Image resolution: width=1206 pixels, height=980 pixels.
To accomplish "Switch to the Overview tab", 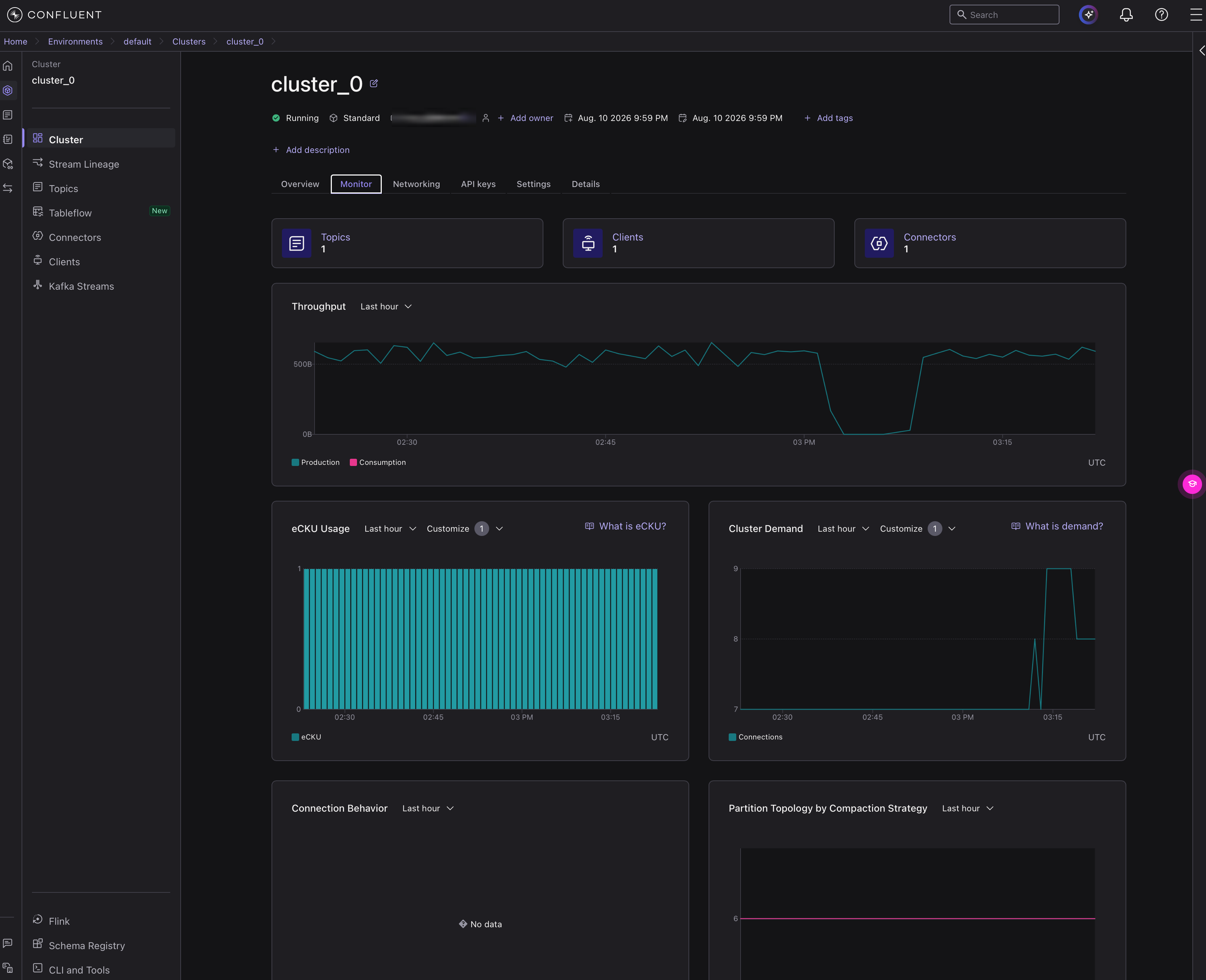I will [x=300, y=184].
